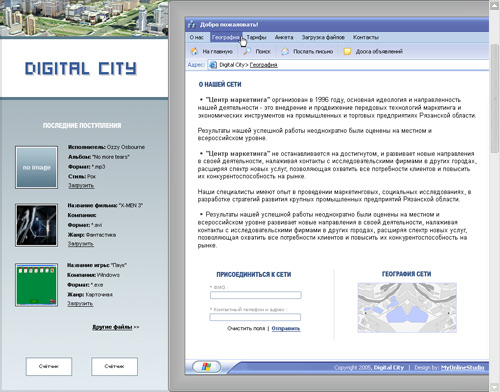Open the Другие файлы link
The image size is (500, 392).
(x=112, y=327)
